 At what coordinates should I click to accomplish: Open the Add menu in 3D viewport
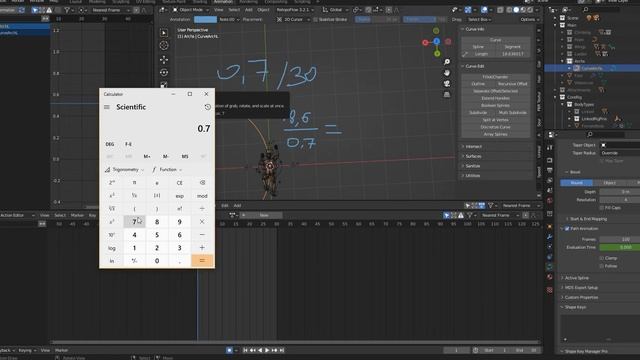click(x=249, y=10)
